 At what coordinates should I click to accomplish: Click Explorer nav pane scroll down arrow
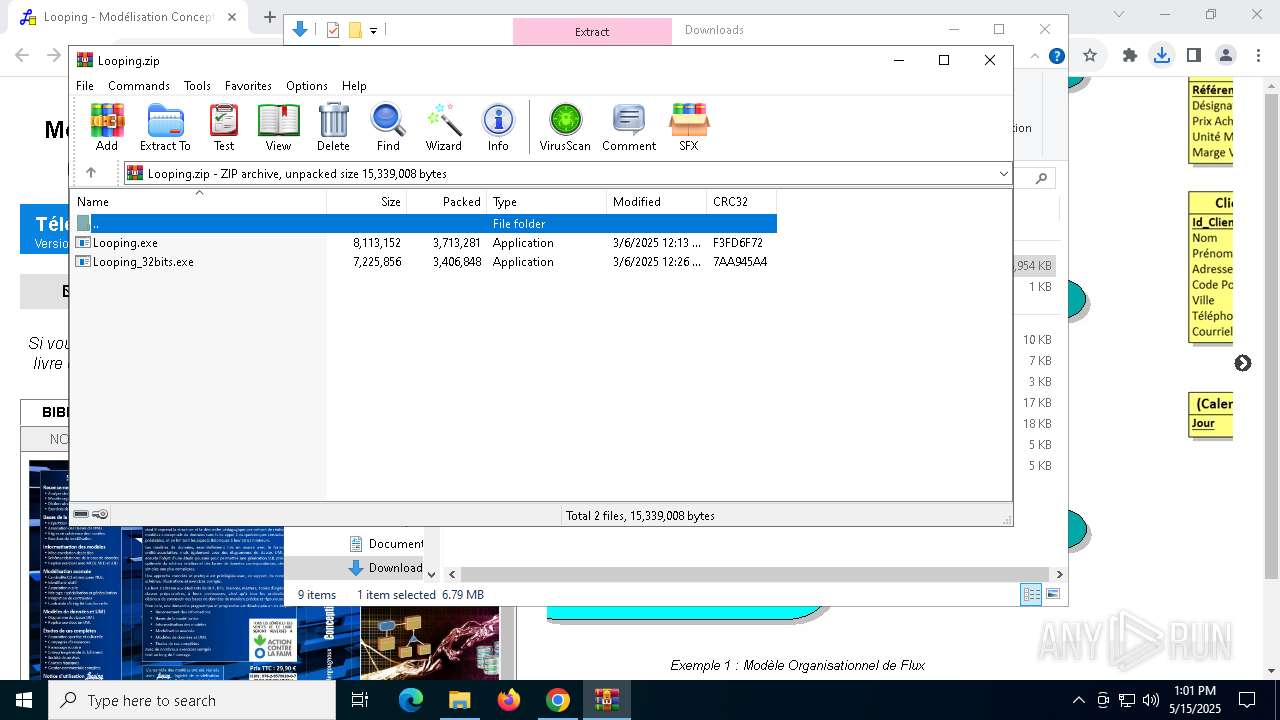pyautogui.click(x=431, y=574)
